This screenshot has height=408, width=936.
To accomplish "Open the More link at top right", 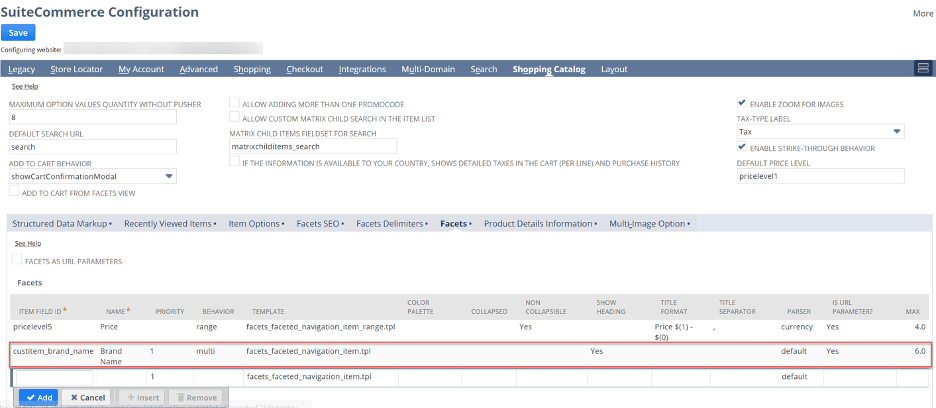I will [922, 13].
